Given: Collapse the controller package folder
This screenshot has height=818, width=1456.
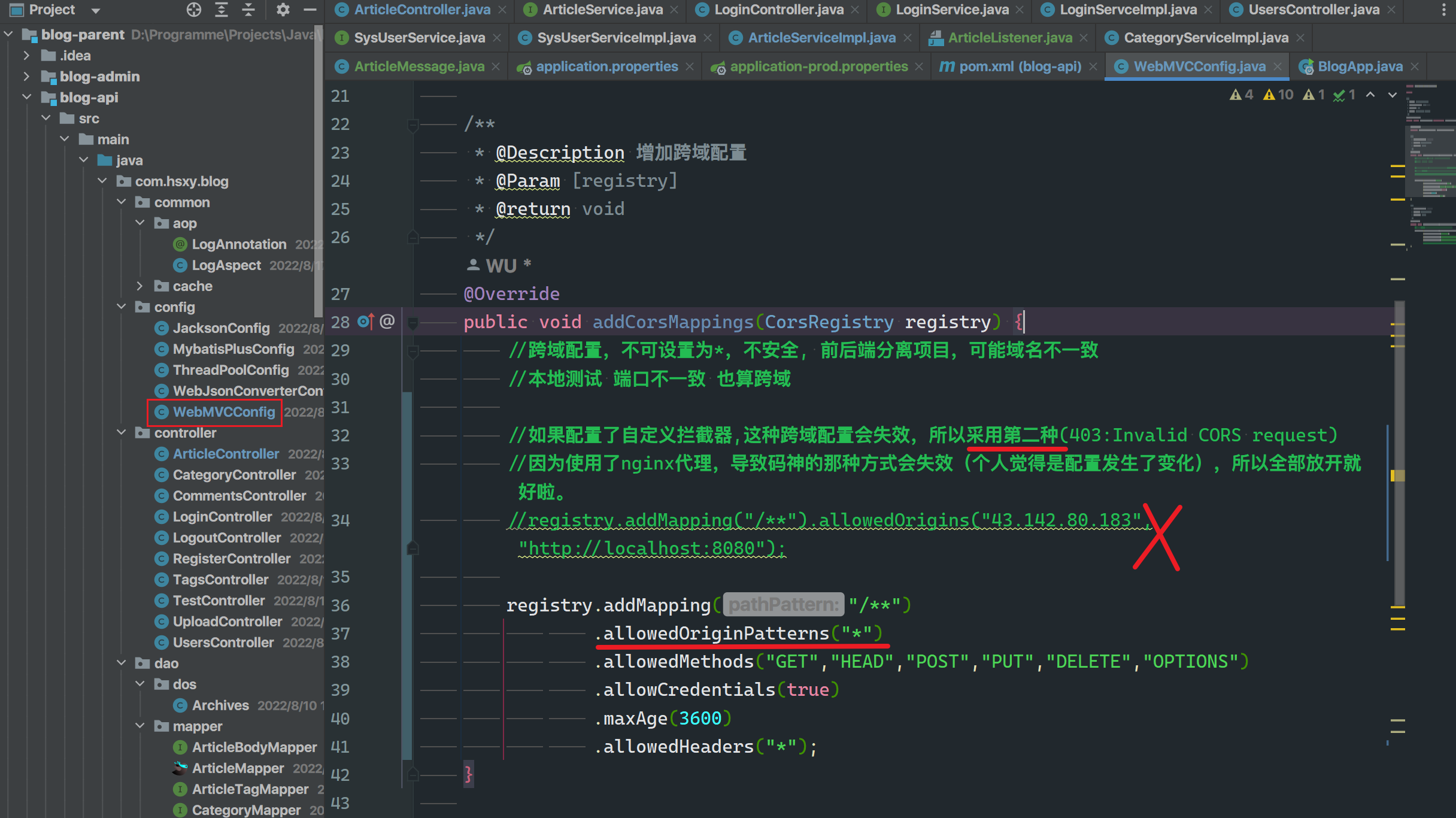Looking at the screenshot, I should [122, 433].
